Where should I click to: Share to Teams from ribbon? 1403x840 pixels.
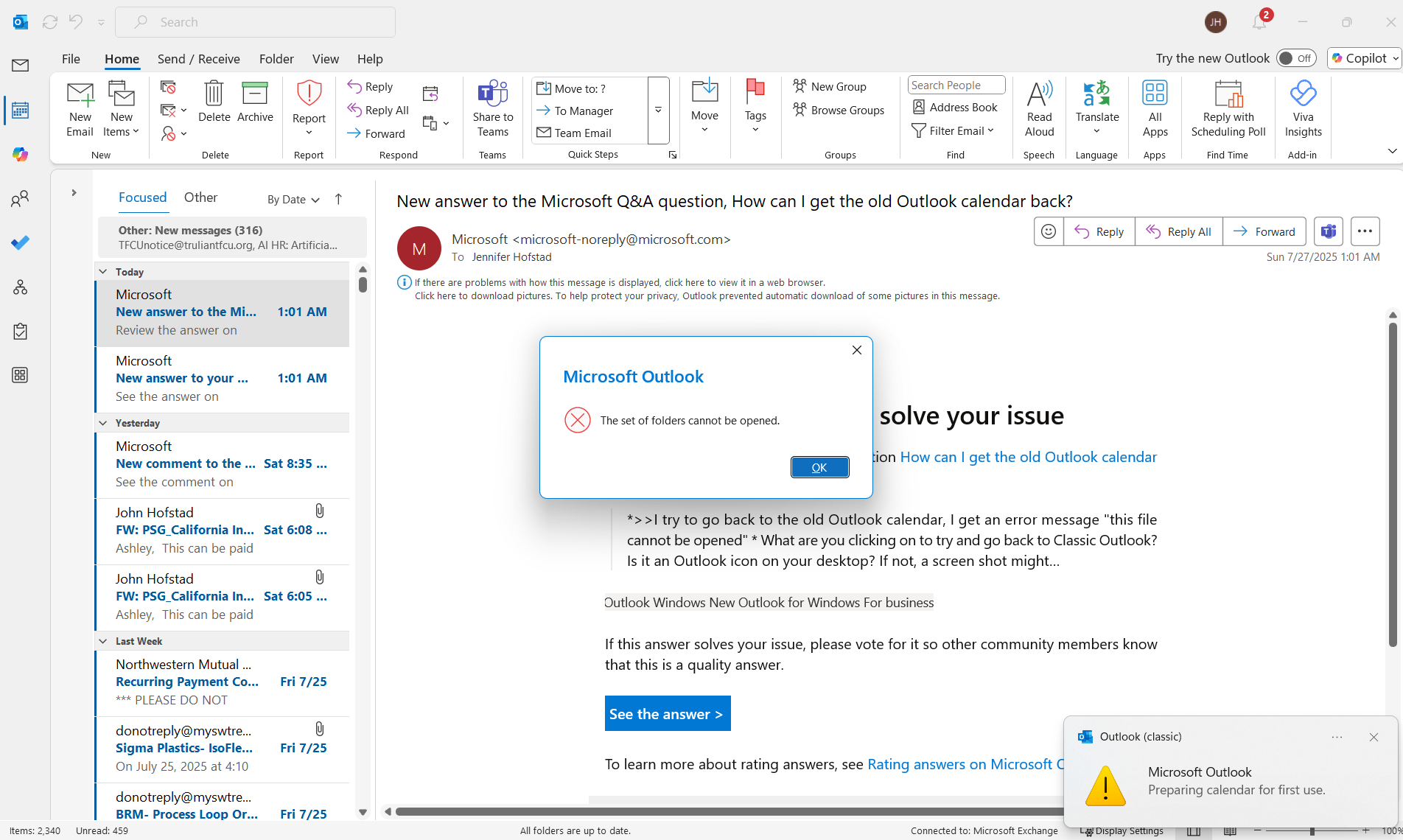493,109
